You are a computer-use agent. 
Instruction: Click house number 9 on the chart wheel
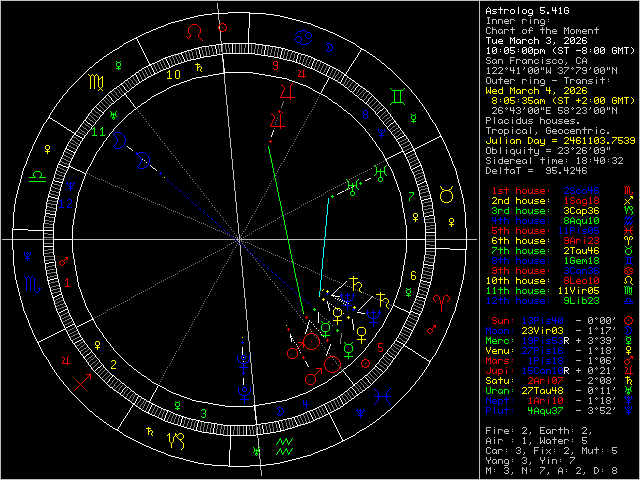coord(275,66)
